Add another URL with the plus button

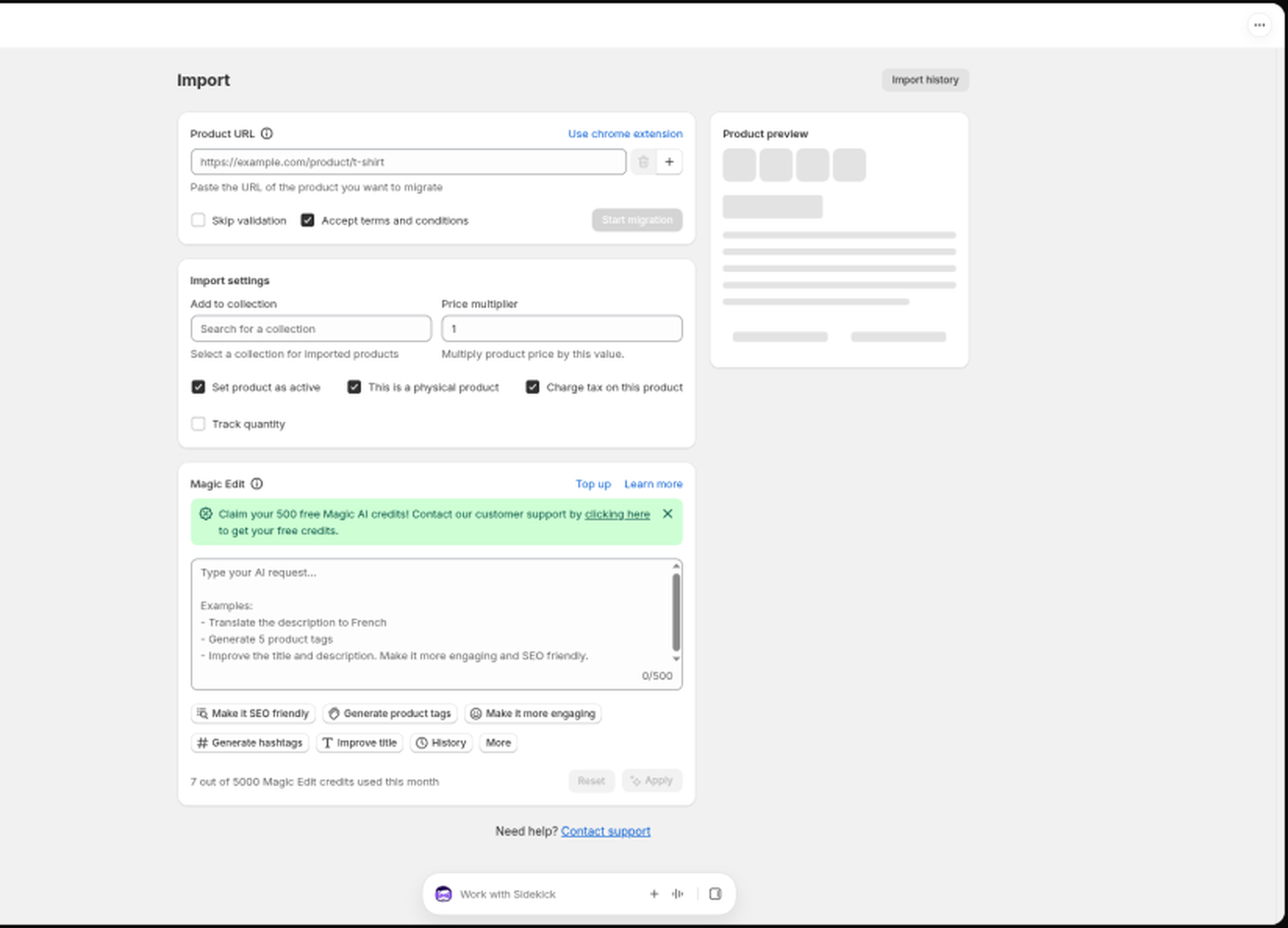[x=669, y=162]
